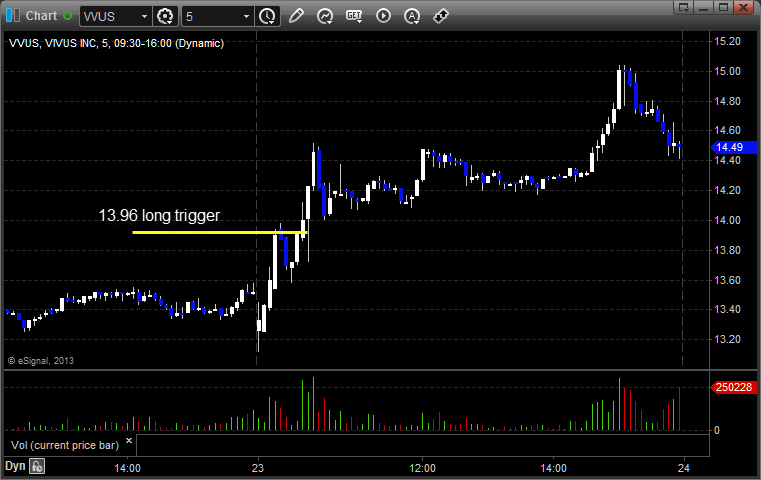
Task: Toggle the lock icon beside Dyn
Action: click(x=37, y=466)
